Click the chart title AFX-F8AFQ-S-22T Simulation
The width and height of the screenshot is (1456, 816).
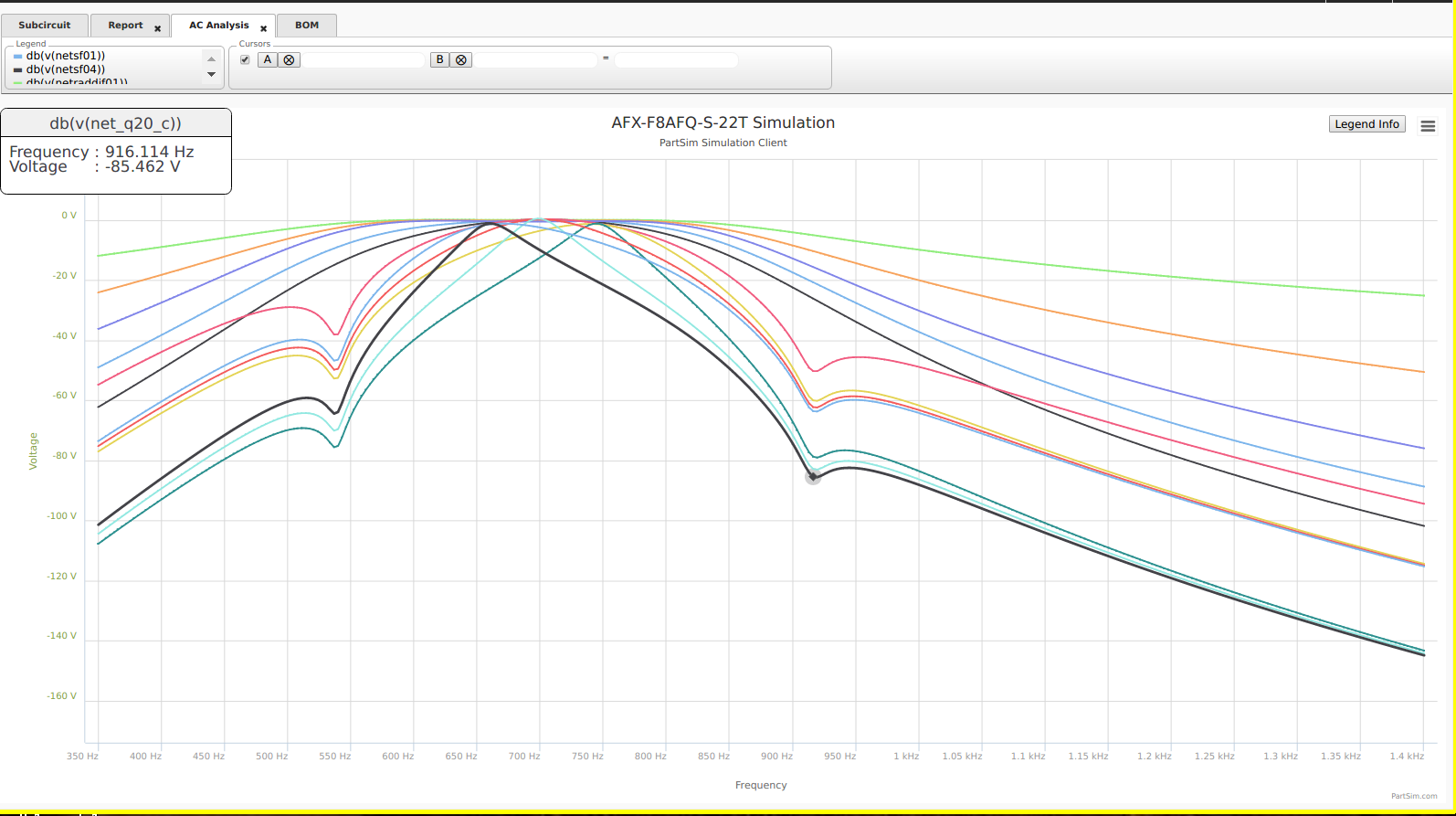pos(723,122)
